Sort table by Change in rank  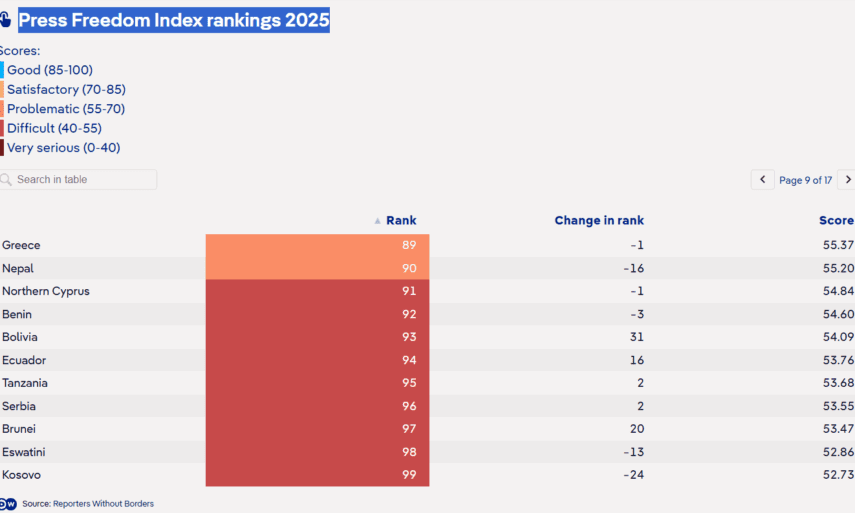coord(599,221)
